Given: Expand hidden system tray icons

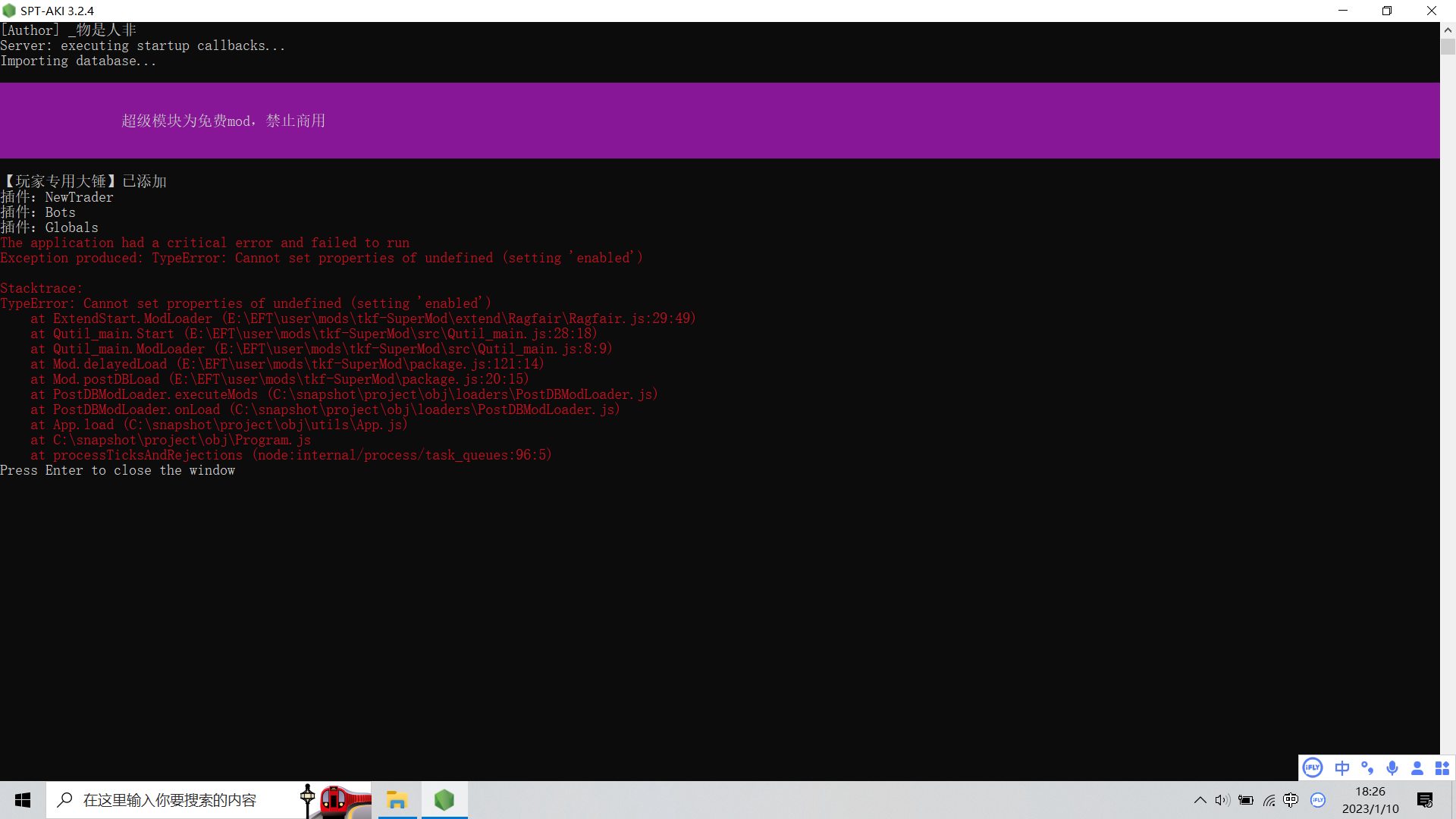Looking at the screenshot, I should click(x=1200, y=800).
